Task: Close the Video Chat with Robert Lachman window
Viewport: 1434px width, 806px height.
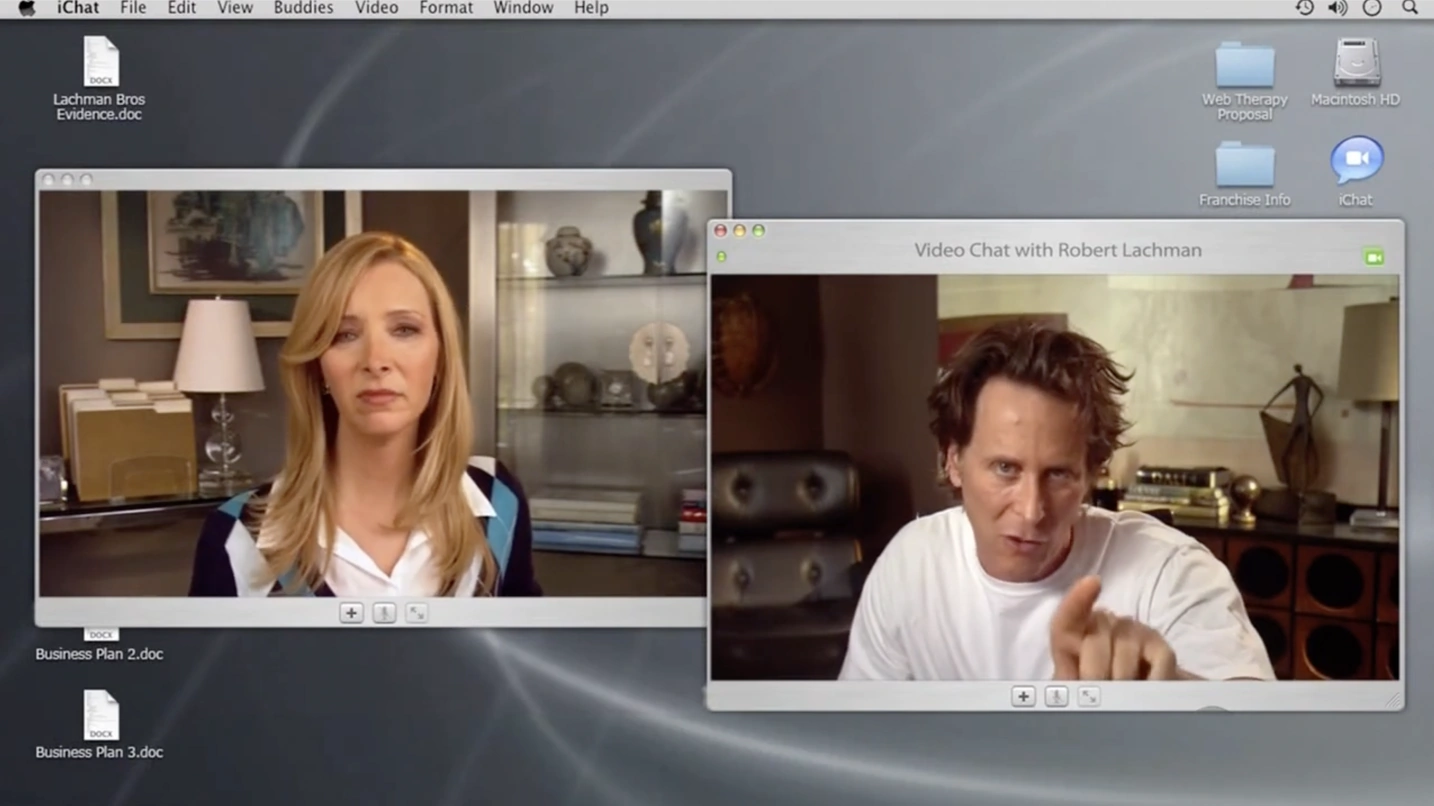Action: point(720,231)
